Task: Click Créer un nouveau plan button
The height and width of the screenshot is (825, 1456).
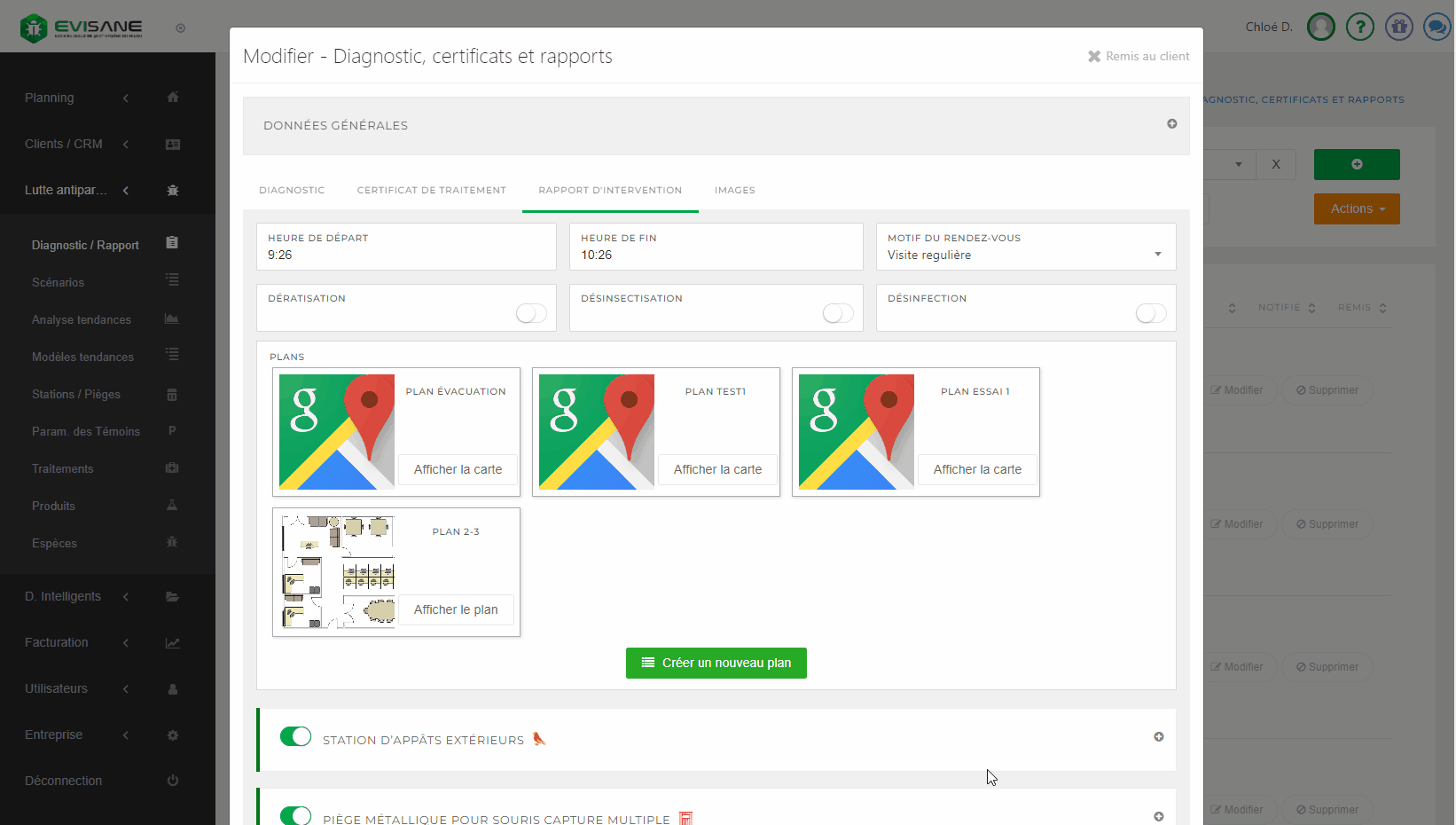Action: tap(716, 663)
